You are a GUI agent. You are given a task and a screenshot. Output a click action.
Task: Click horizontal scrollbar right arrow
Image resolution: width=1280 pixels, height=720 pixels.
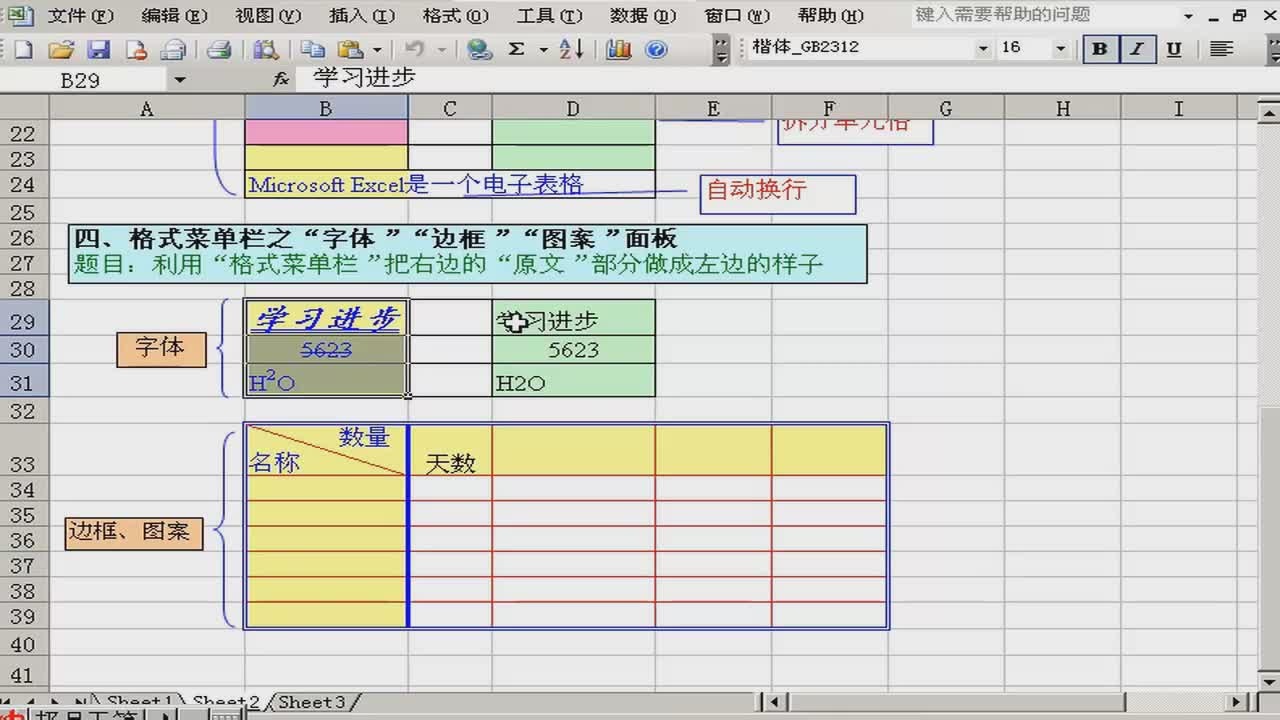coord(1238,702)
